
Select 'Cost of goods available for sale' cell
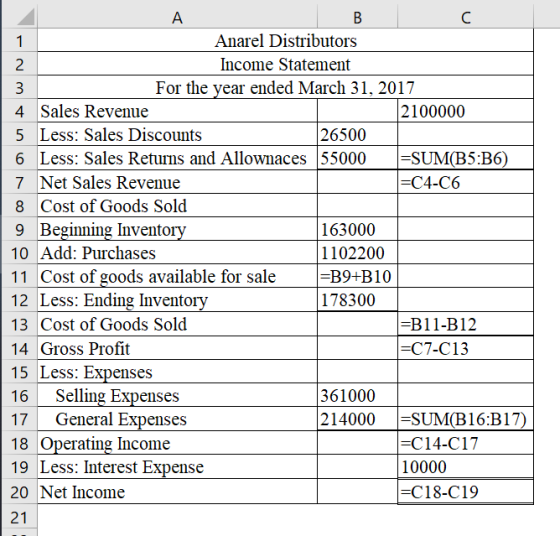pos(178,276)
